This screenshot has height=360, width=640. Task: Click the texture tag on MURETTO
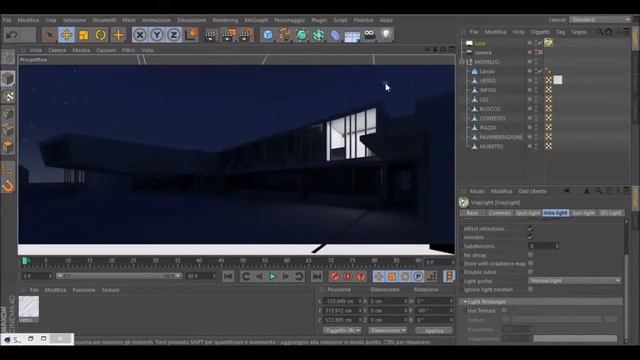[549, 146]
